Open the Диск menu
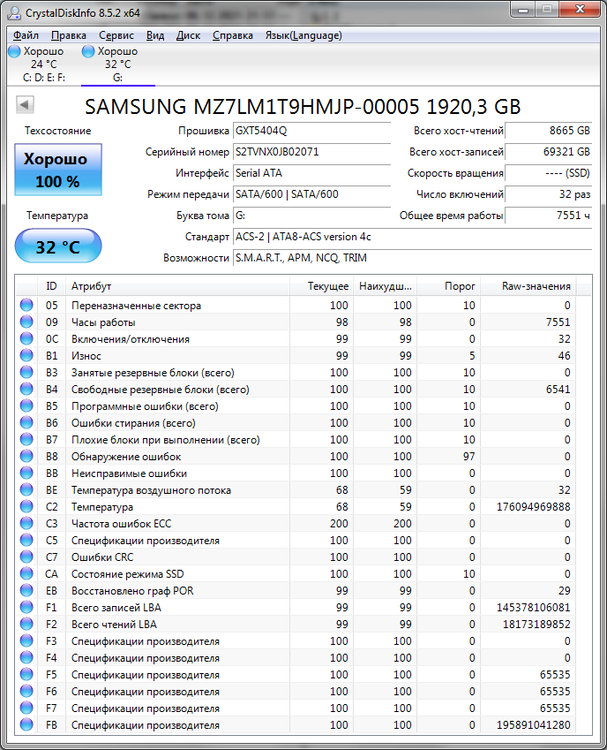The image size is (607, 750). (188, 35)
